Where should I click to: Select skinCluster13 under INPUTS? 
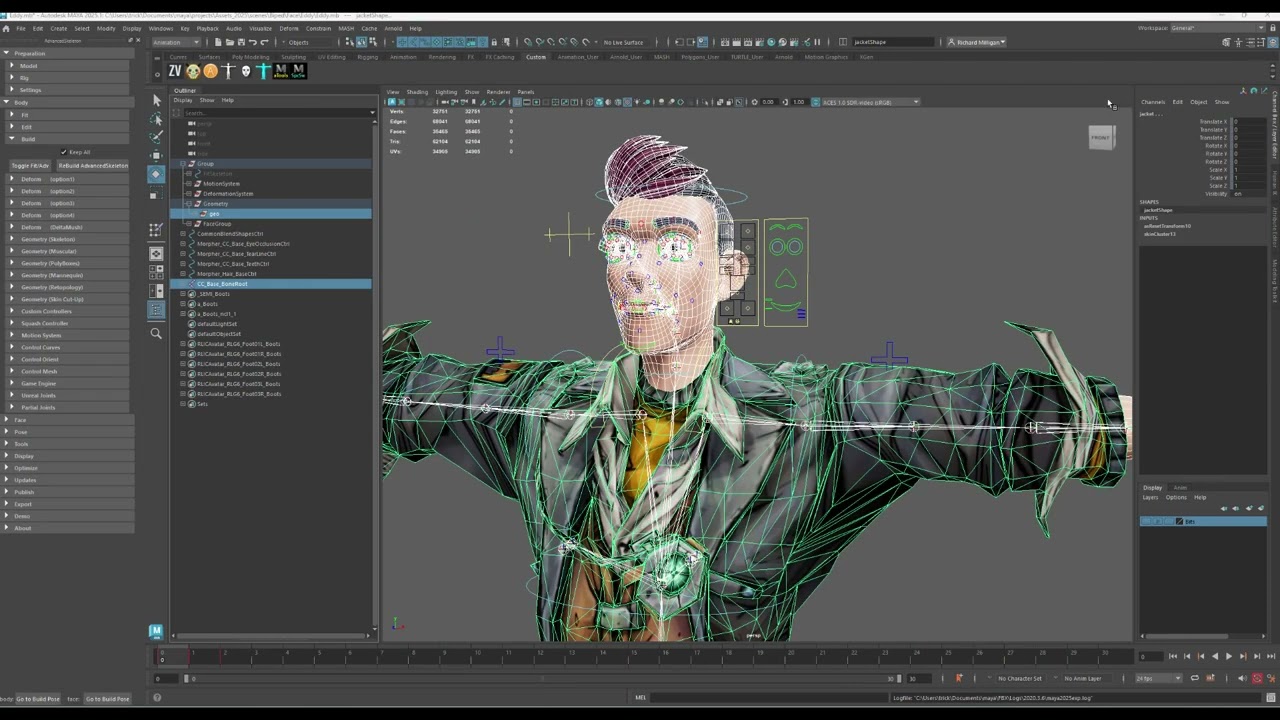(1160, 234)
